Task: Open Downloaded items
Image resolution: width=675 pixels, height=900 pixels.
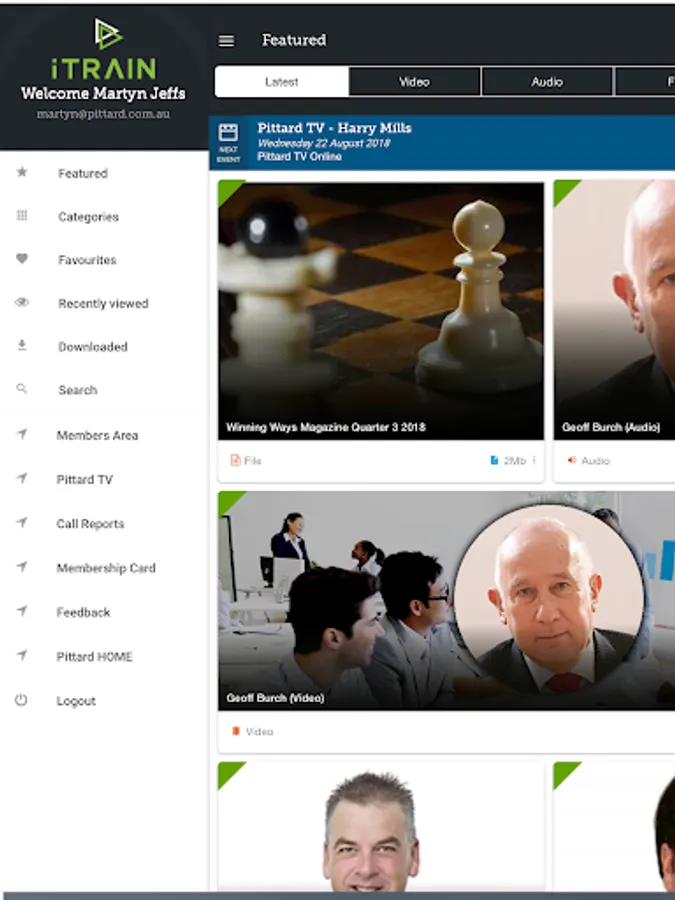Action: tap(93, 347)
